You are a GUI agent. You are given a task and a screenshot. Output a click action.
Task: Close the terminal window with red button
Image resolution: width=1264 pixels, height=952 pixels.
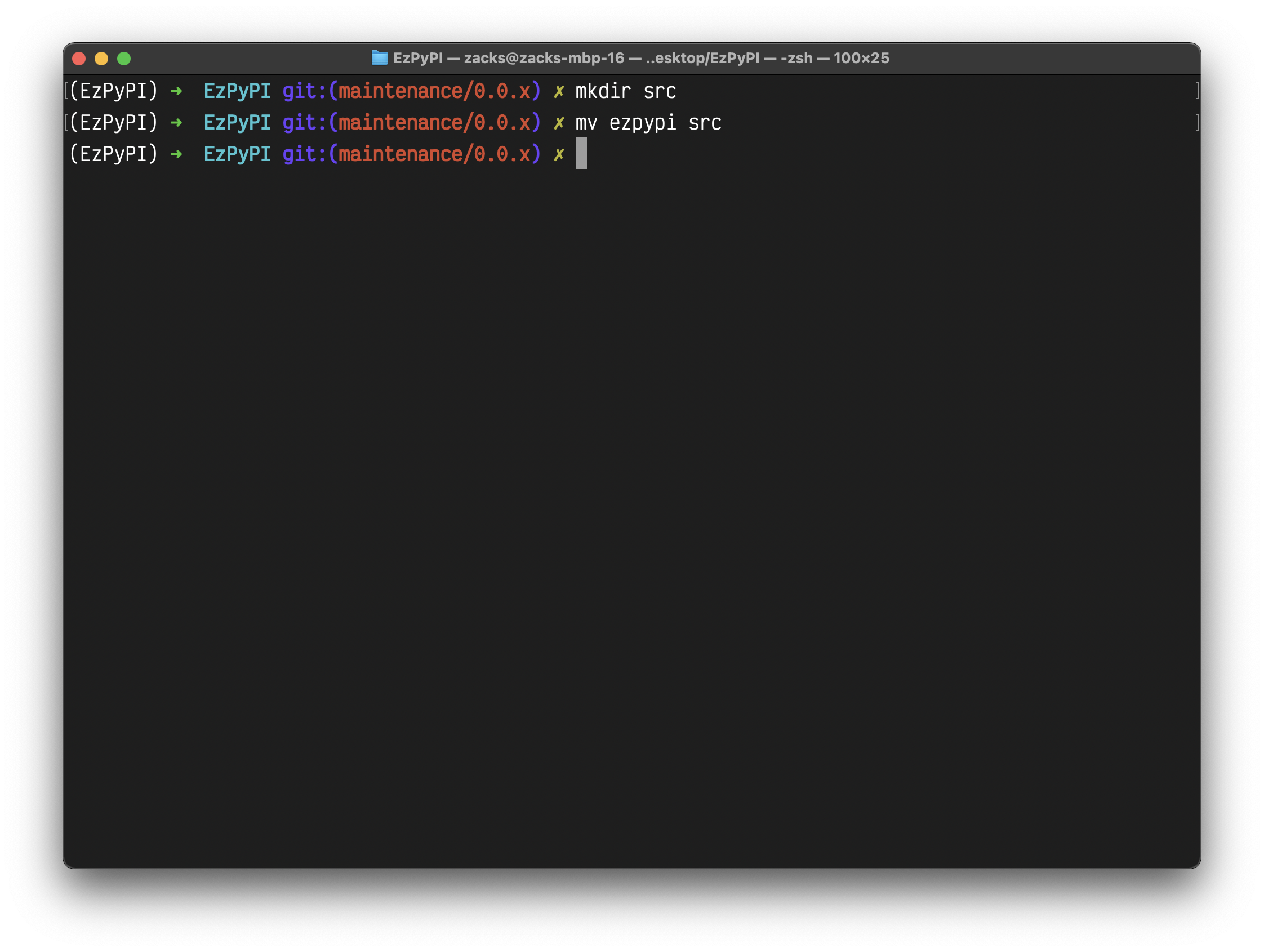tap(79, 58)
